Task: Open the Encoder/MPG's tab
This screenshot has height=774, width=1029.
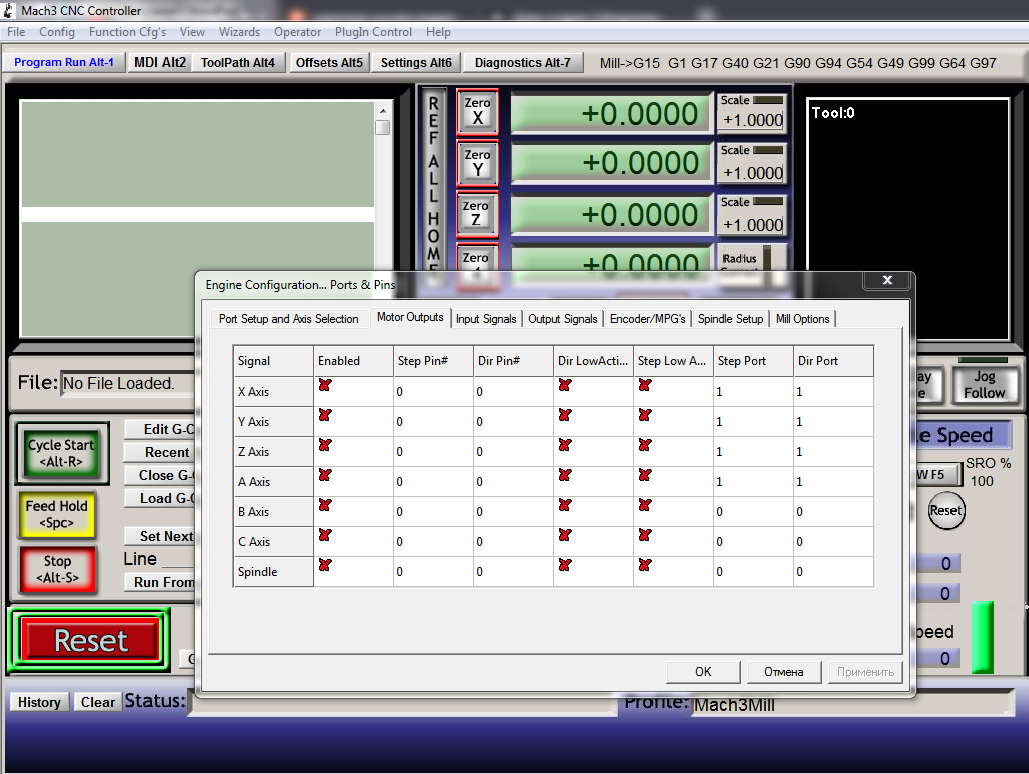Action: [x=648, y=318]
